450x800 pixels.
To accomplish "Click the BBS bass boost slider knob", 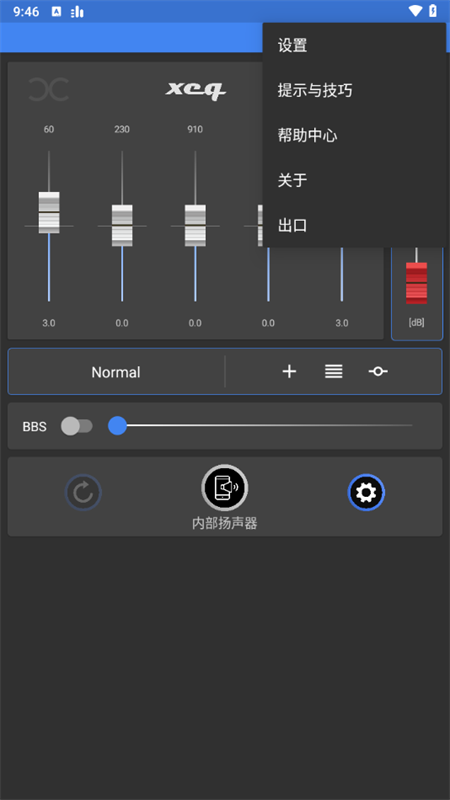I will pyautogui.click(x=117, y=426).
